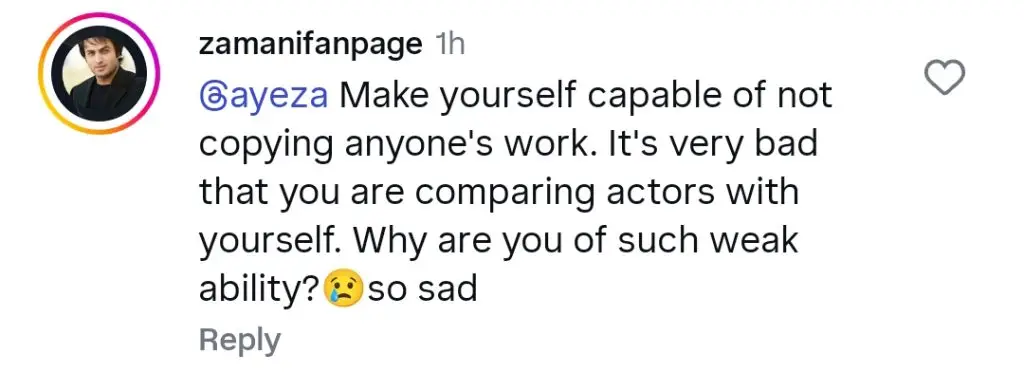Click the zamanifanpage username
1024x373 pixels.
pos(310,44)
